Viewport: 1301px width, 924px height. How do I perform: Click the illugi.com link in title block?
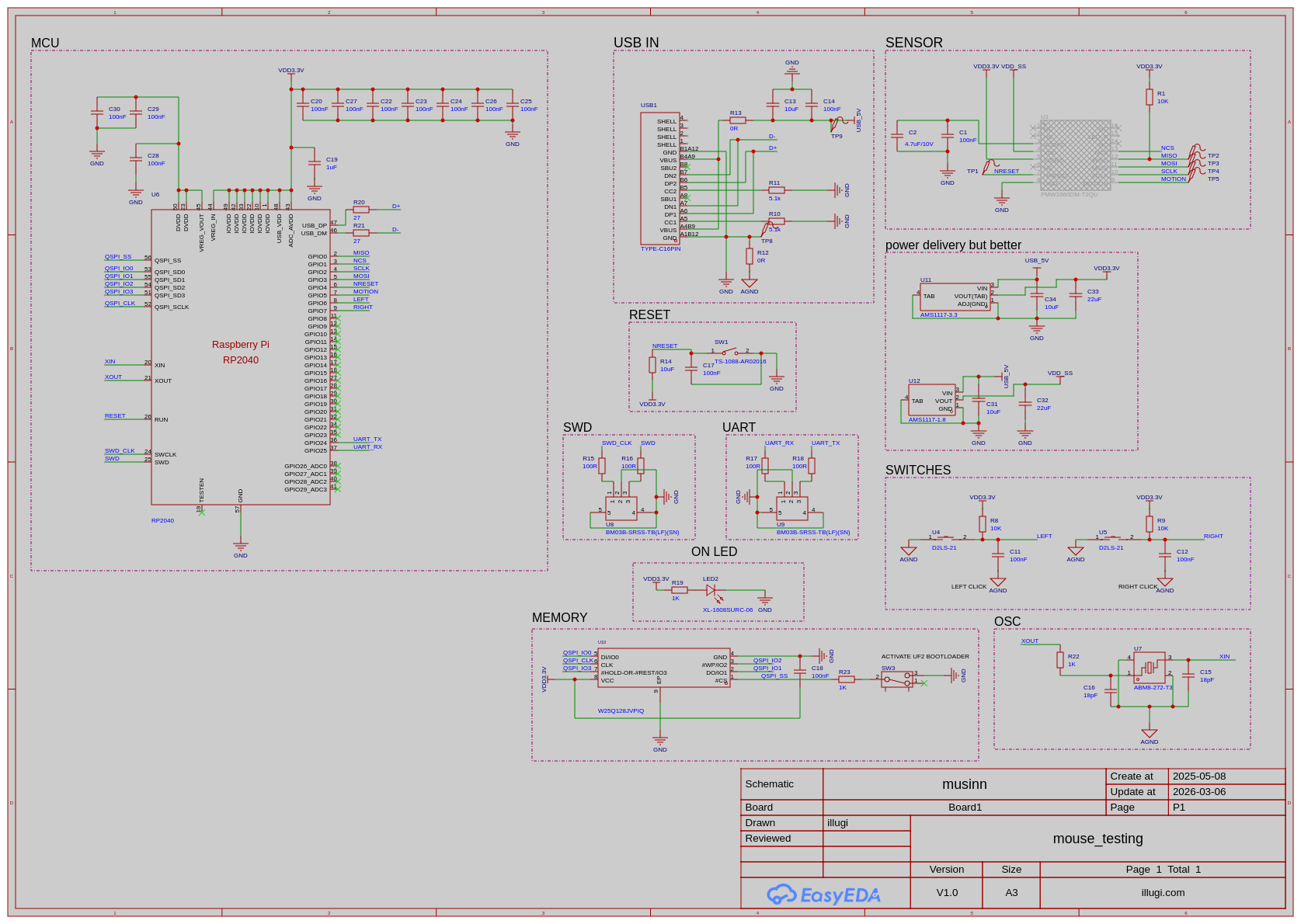(x=1163, y=892)
